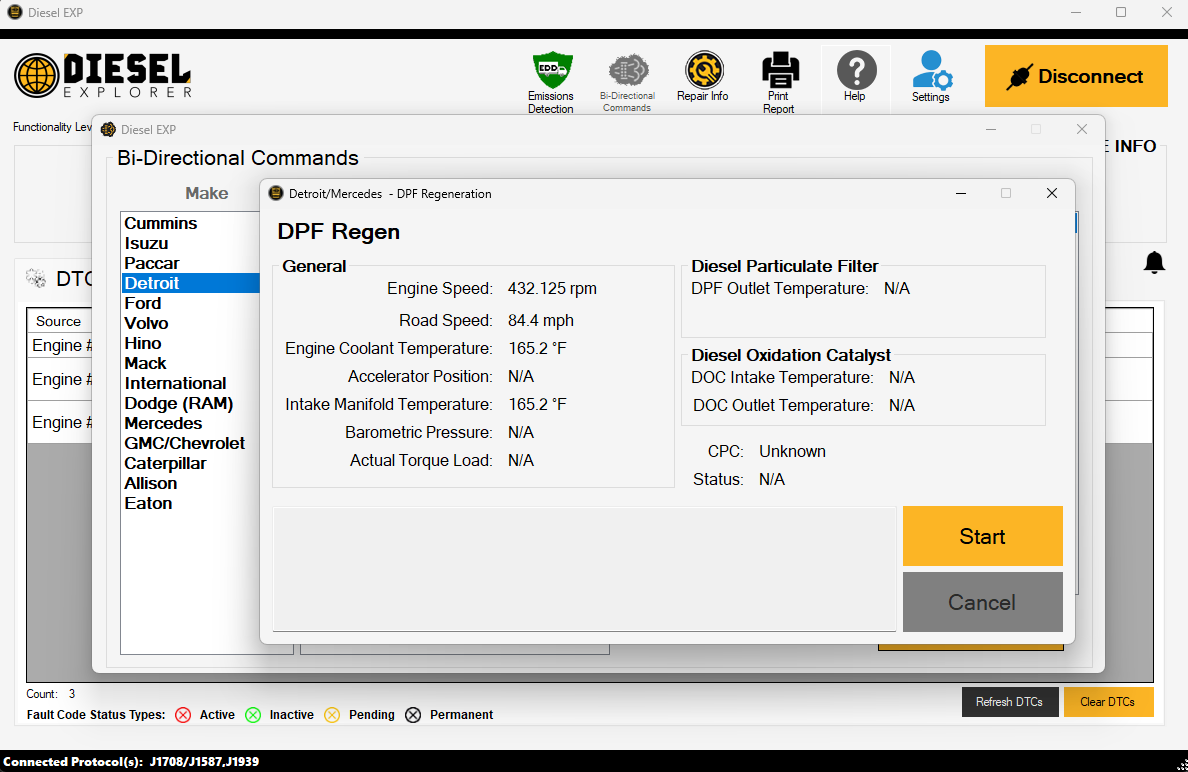Close the DPF Regeneration dialog window

(x=1052, y=193)
